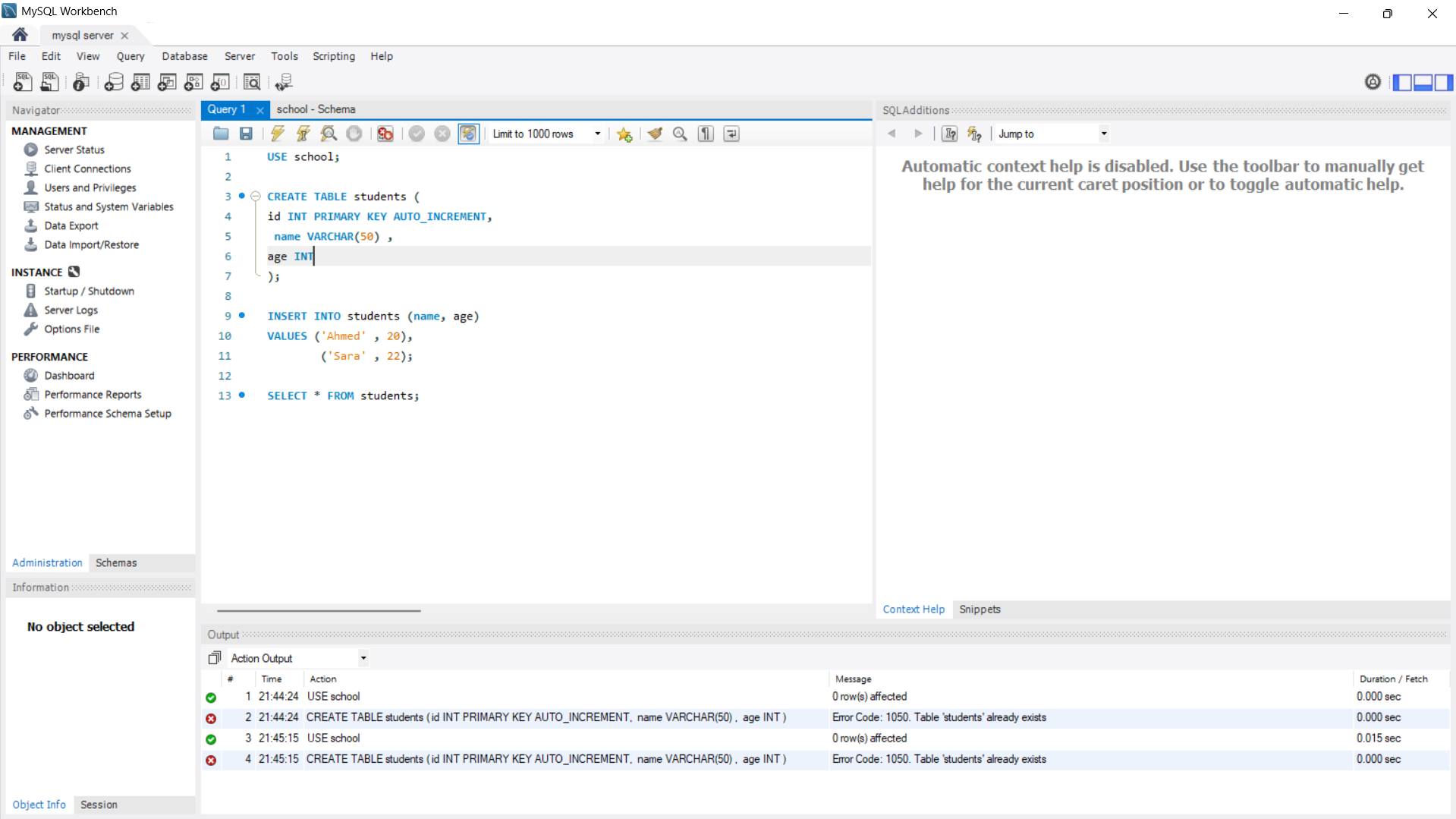Image resolution: width=1456 pixels, height=819 pixels.
Task: Save query to favorites star icon
Action: tap(624, 134)
